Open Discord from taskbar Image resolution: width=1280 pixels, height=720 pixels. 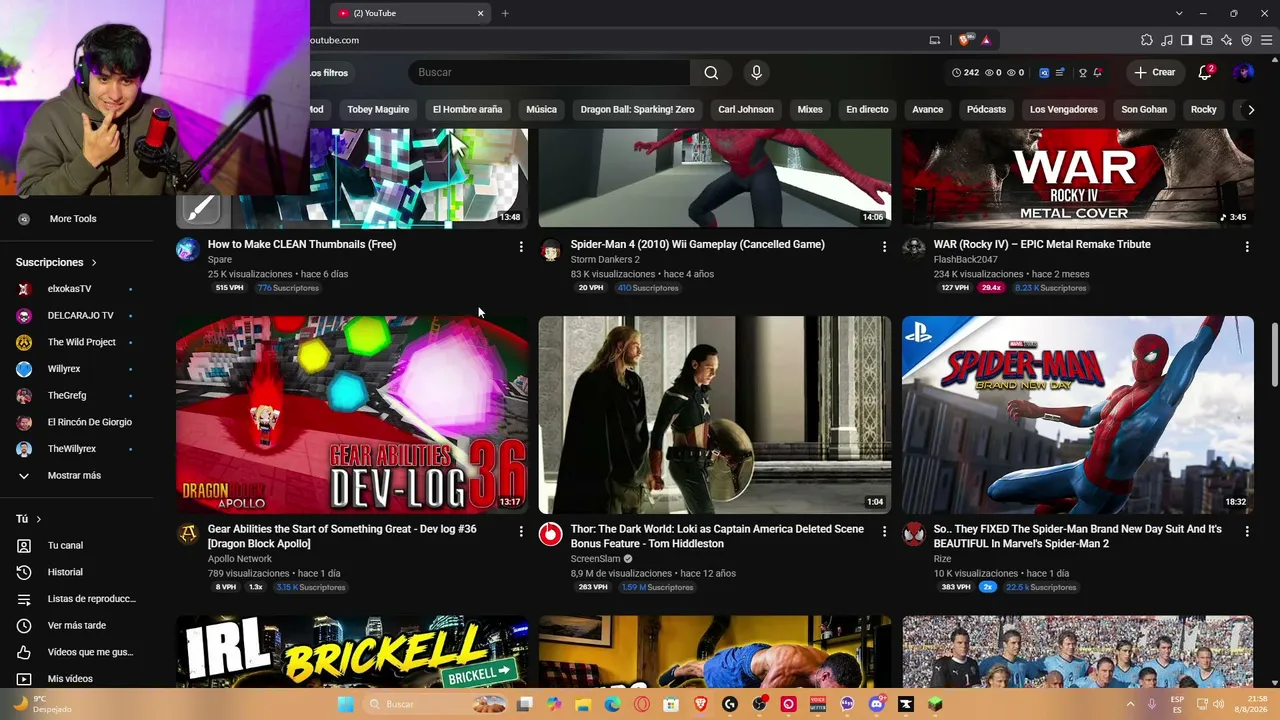(877, 704)
